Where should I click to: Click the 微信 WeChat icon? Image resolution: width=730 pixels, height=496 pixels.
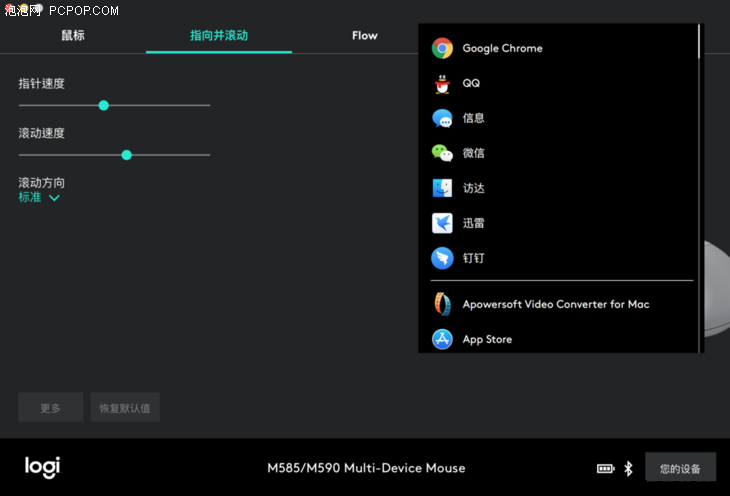[x=442, y=153]
